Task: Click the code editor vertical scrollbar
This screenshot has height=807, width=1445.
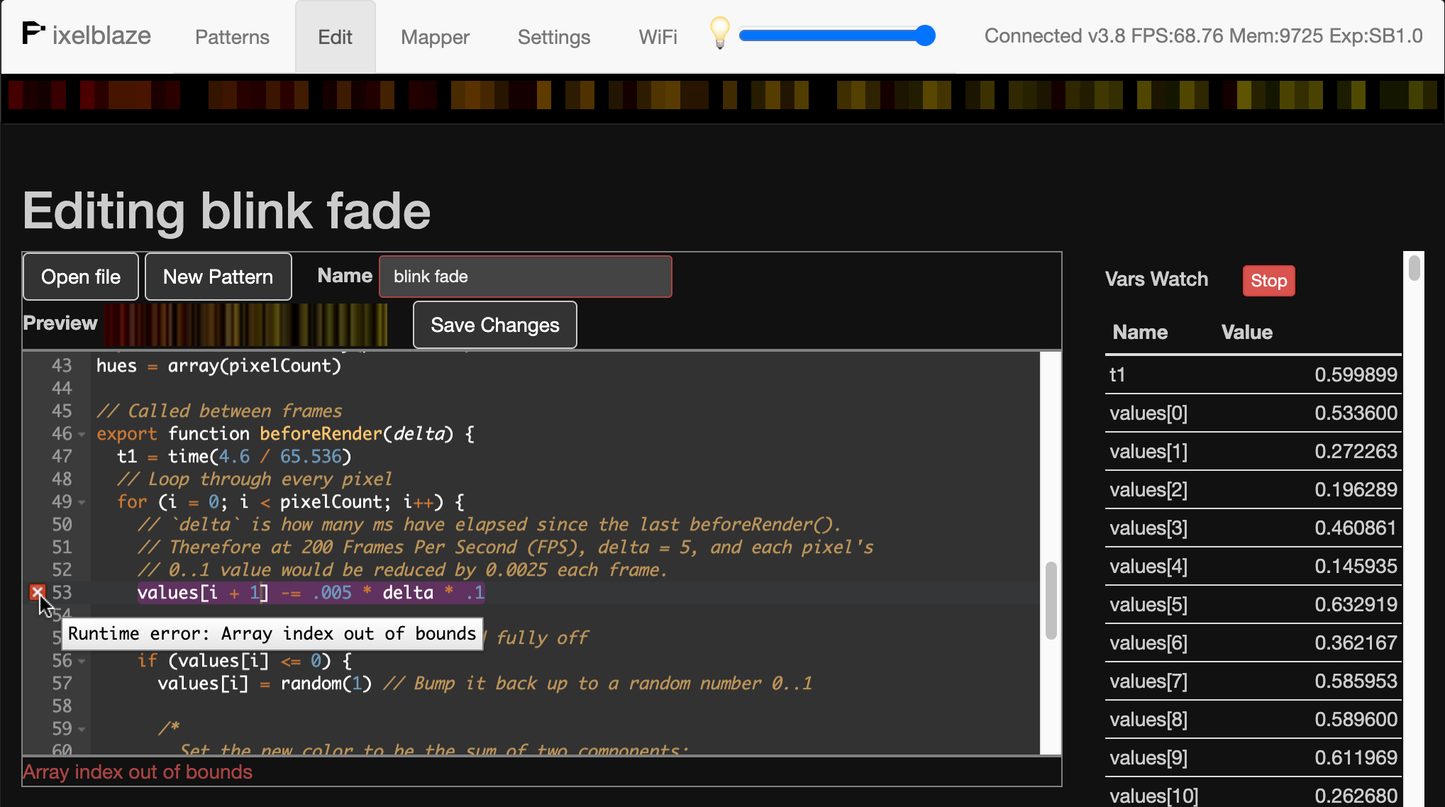Action: tap(1050, 600)
